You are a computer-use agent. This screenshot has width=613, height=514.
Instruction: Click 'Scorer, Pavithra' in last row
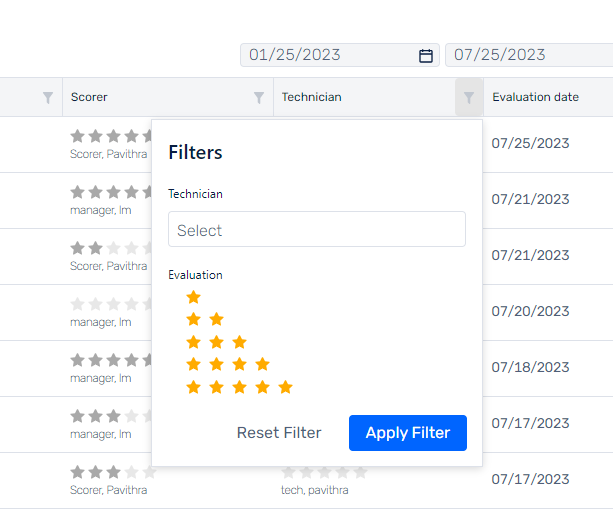pyautogui.click(x=109, y=490)
